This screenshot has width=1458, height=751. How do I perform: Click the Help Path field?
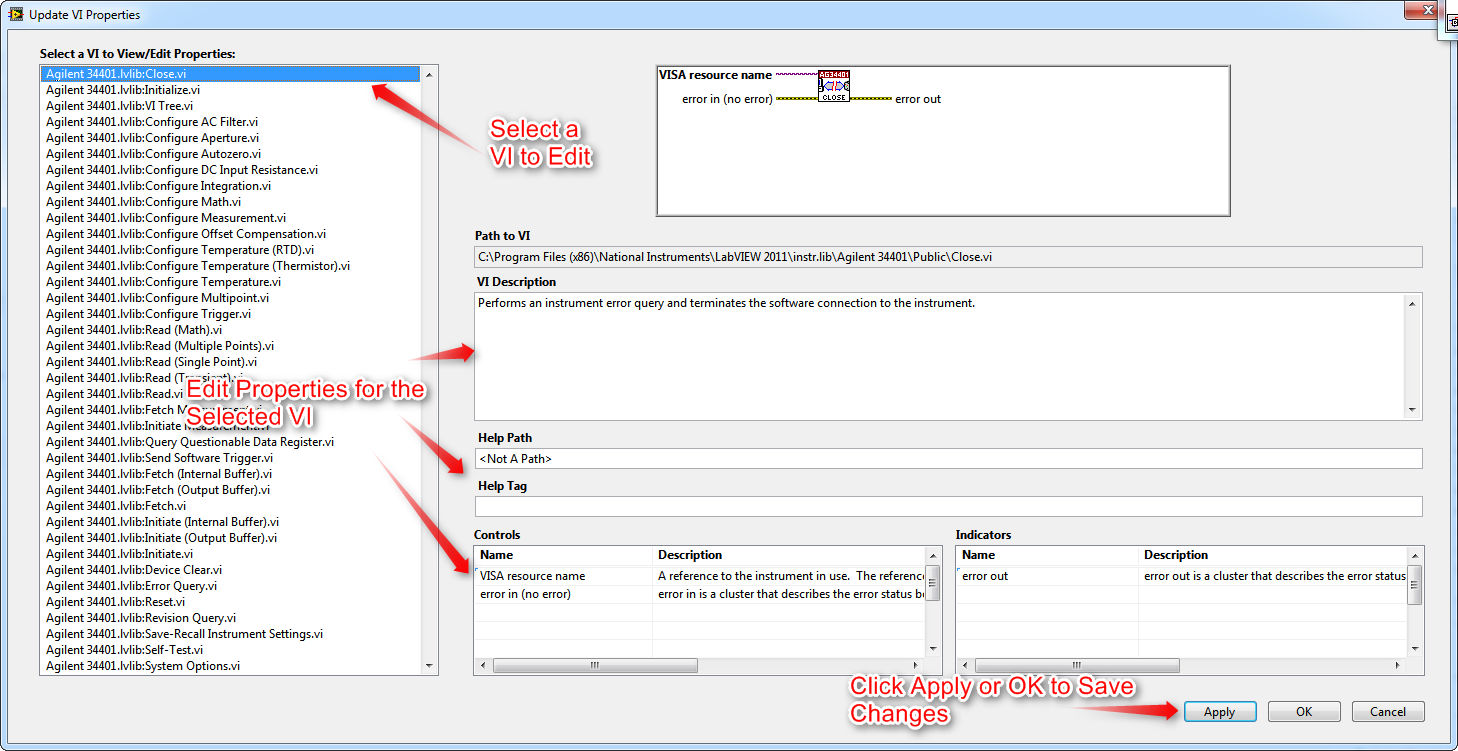click(x=948, y=459)
